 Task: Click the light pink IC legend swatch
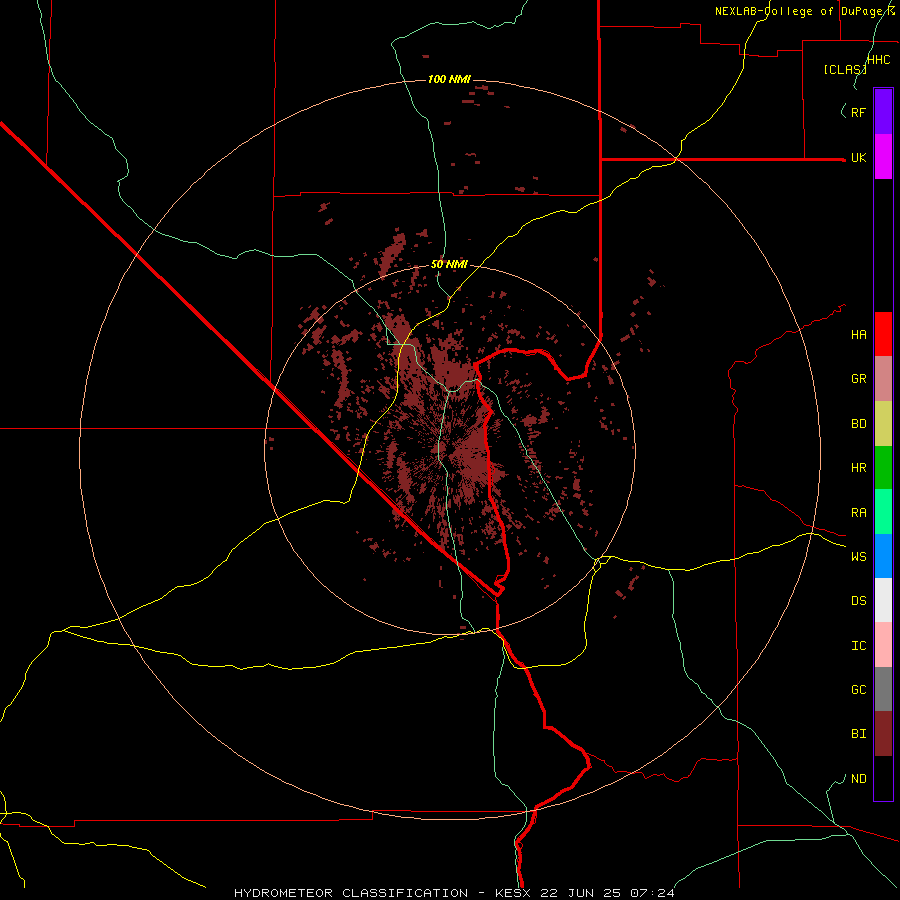click(x=883, y=645)
